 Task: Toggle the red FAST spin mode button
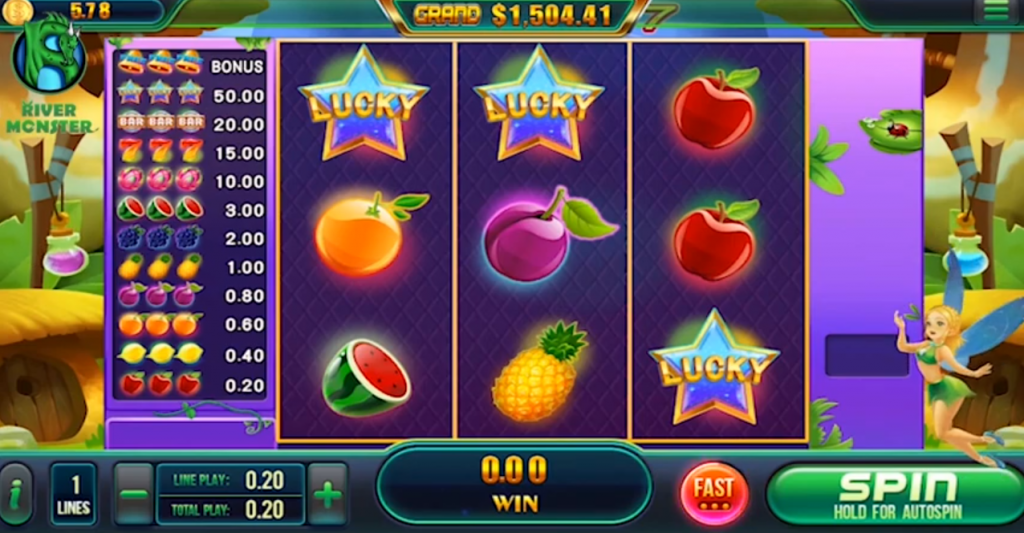714,493
